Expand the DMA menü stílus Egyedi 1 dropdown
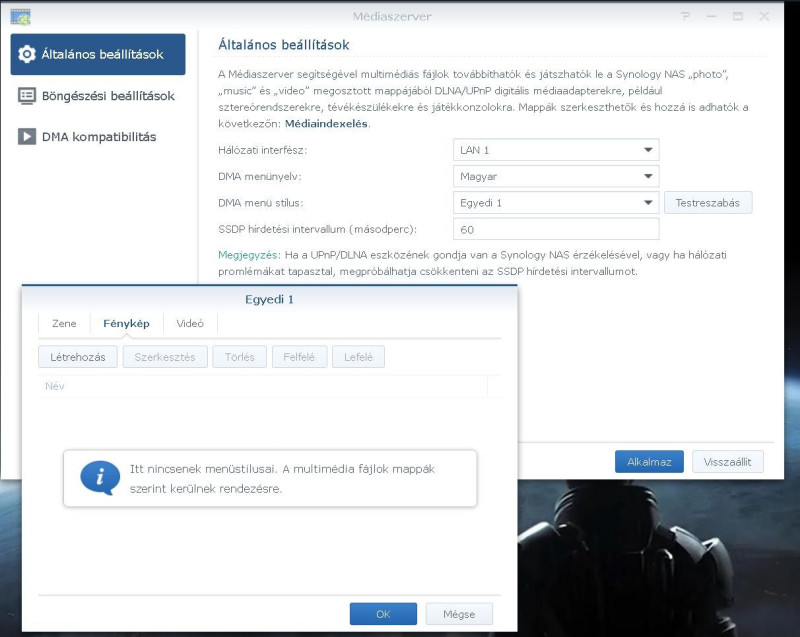Image resolution: width=800 pixels, height=637 pixels. pyautogui.click(x=556, y=203)
